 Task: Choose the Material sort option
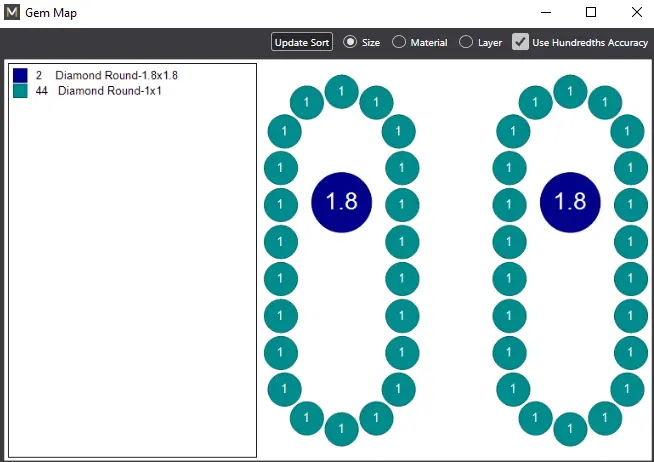pyautogui.click(x=399, y=42)
